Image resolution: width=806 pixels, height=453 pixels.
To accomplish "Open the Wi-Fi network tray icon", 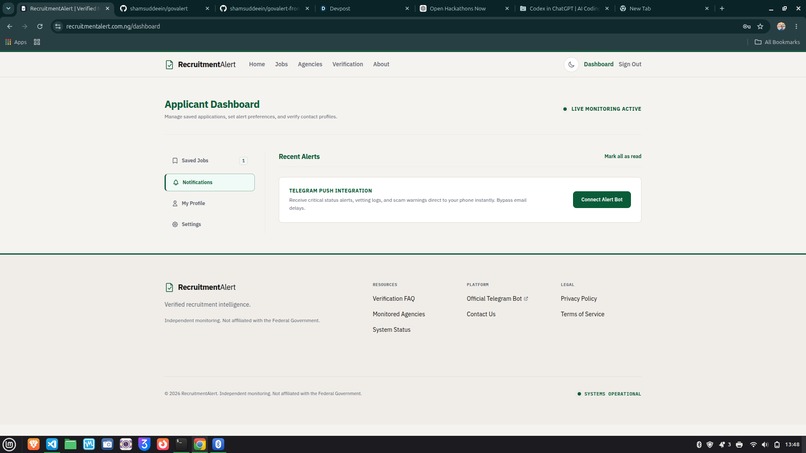I will click(753, 445).
